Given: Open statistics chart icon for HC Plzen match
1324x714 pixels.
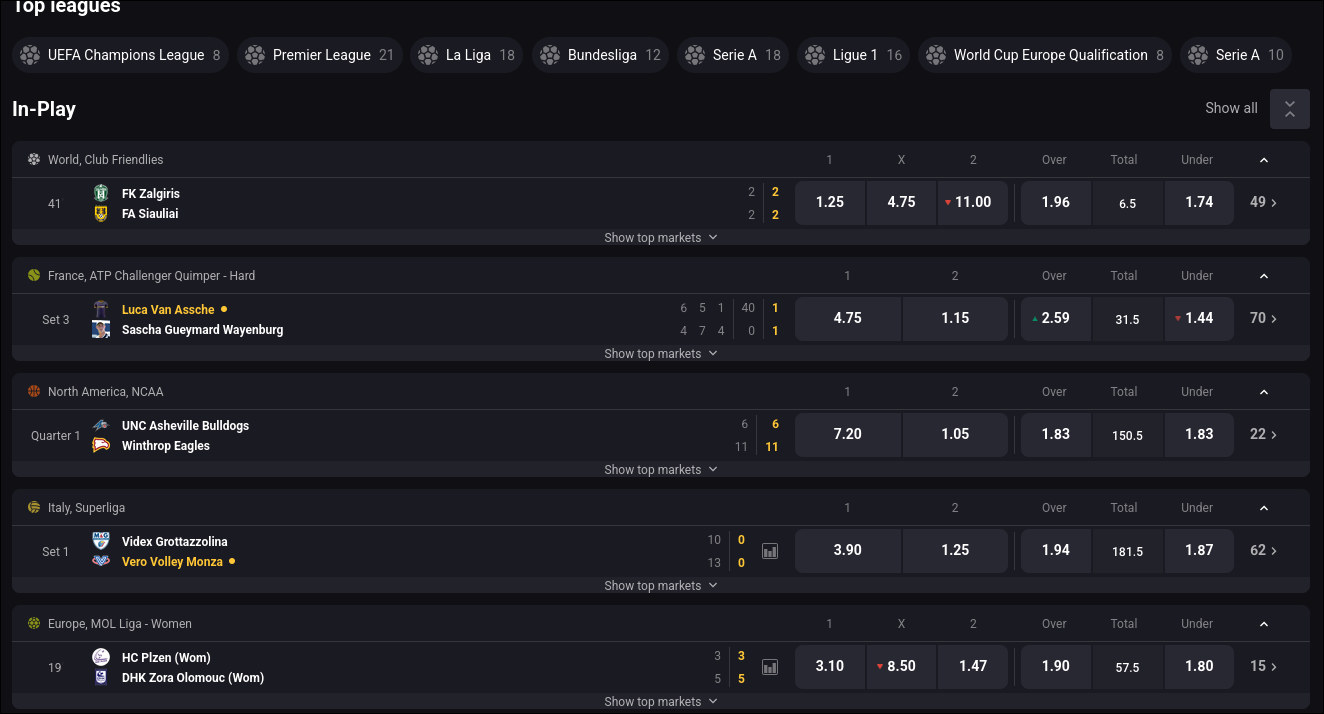Looking at the screenshot, I should (769, 666).
